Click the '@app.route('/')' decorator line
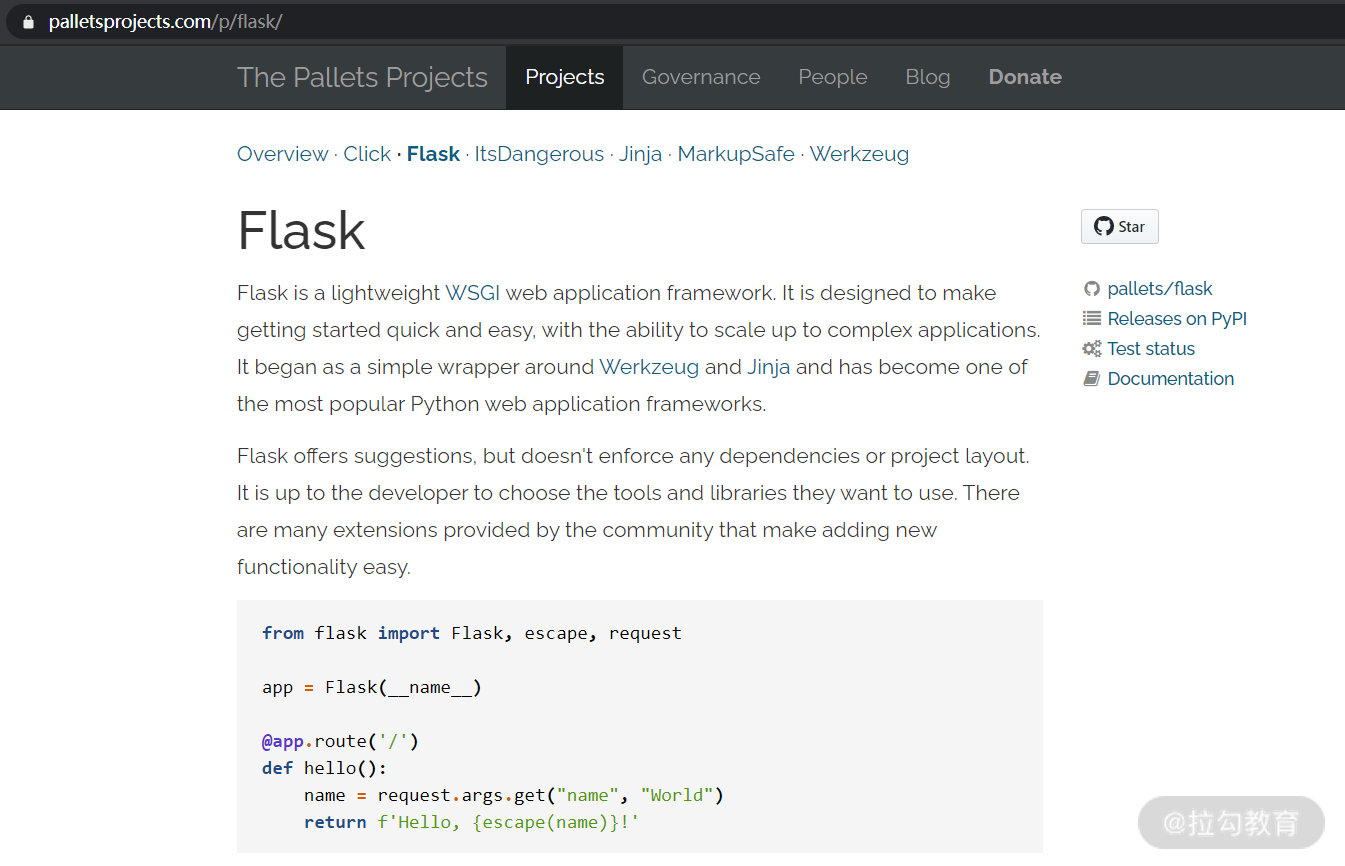 [340, 741]
